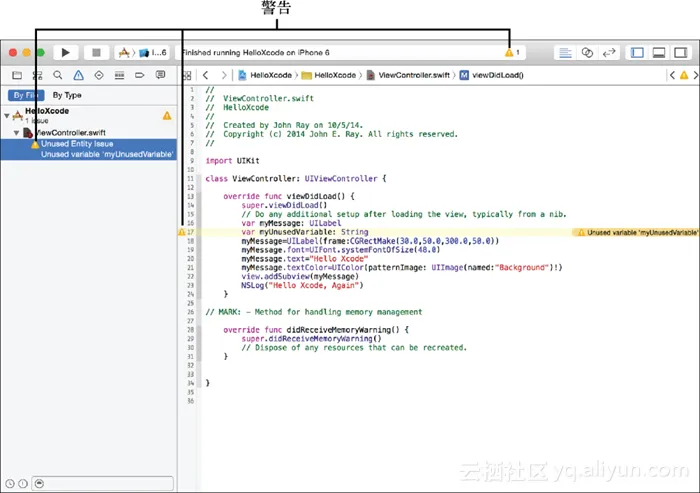Viewport: 700px width, 493px height.
Task: Run the project with the Play button
Action: (x=66, y=53)
